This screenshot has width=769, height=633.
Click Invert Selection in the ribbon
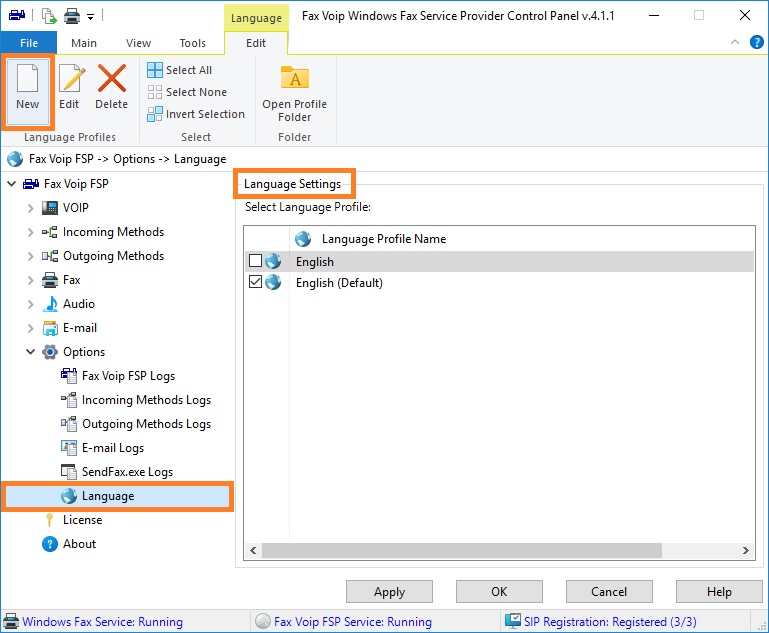coord(196,114)
